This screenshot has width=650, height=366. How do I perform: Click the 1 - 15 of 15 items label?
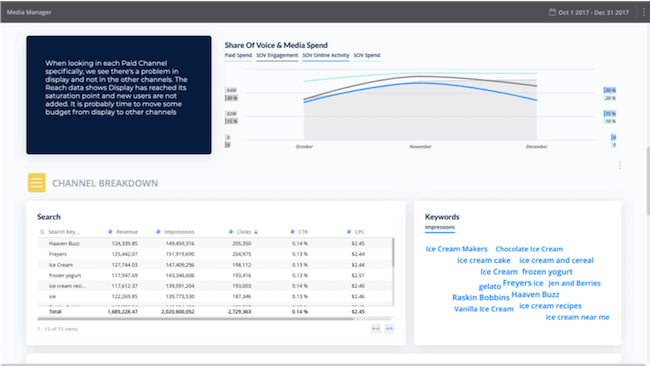pyautogui.click(x=58, y=329)
